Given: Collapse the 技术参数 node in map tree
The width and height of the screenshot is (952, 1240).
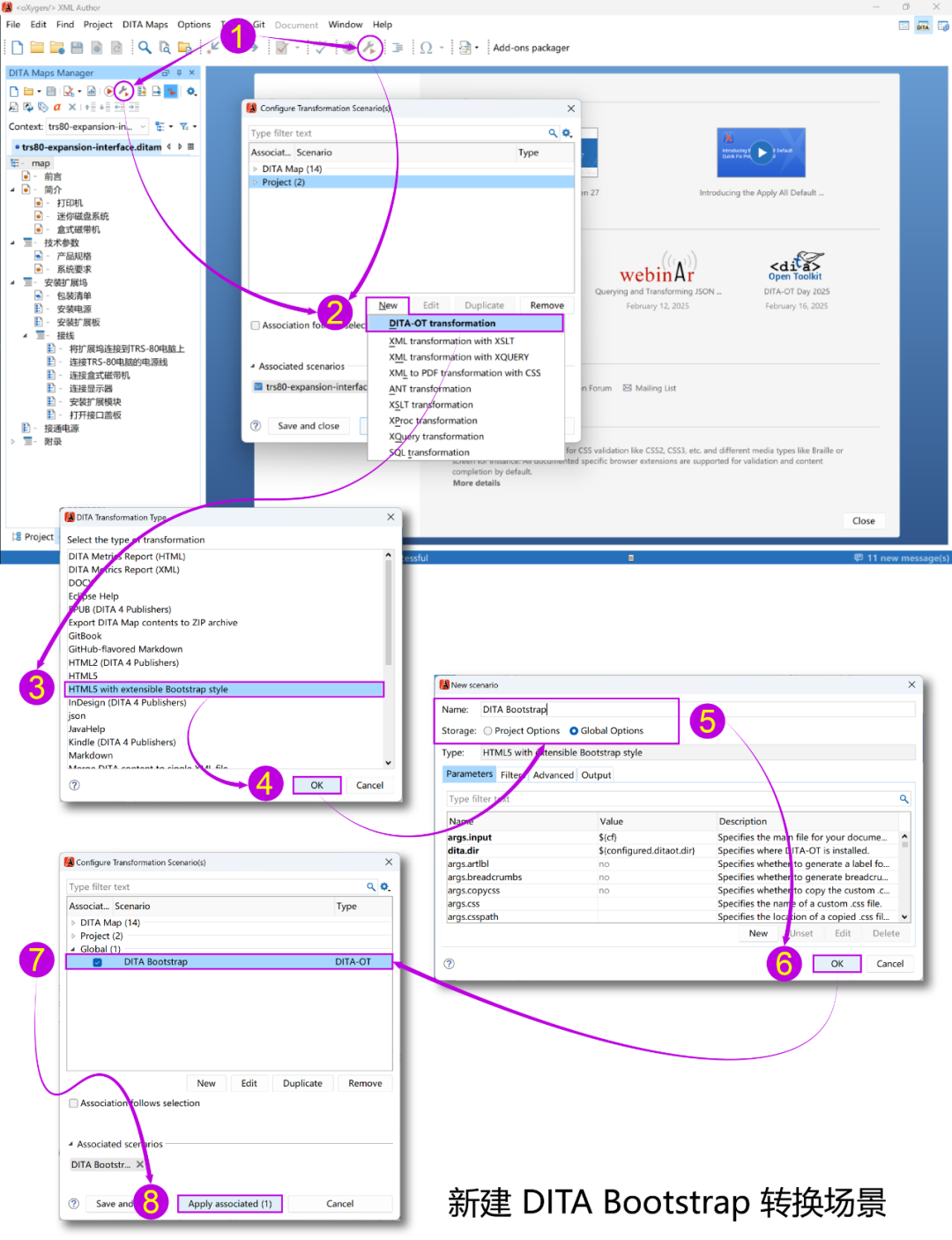Looking at the screenshot, I should coord(12,243).
